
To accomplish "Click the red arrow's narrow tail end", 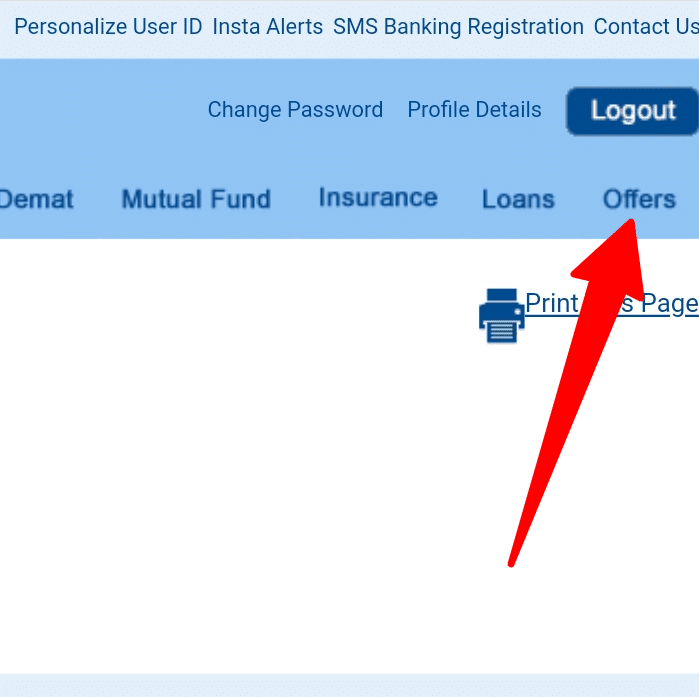I will 511,563.
